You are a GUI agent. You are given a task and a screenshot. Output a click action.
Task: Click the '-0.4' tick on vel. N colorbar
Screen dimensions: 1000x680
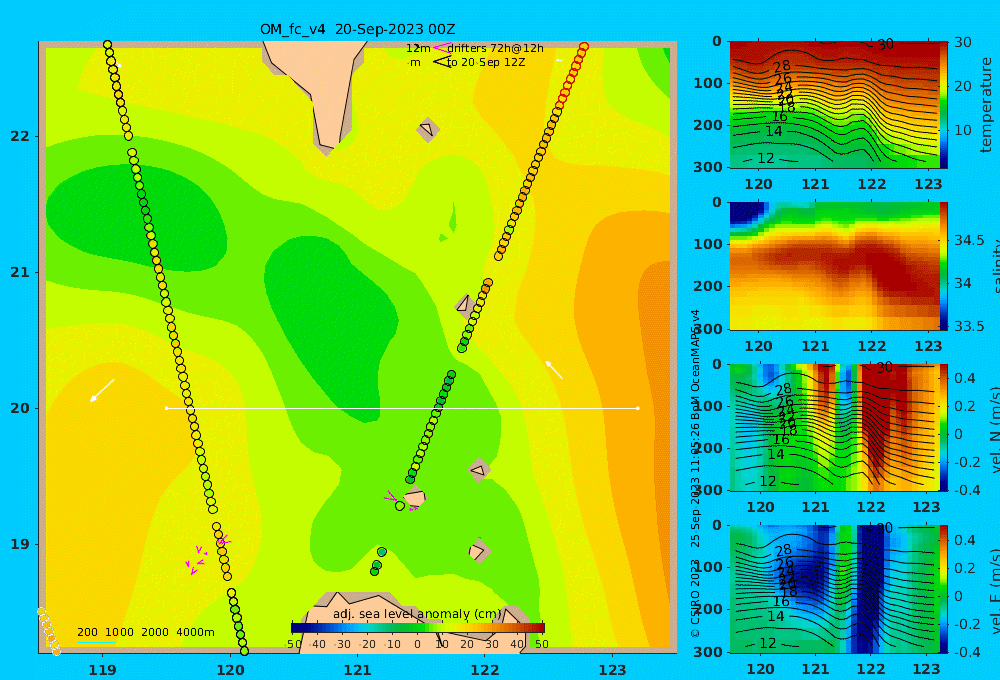click(967, 490)
